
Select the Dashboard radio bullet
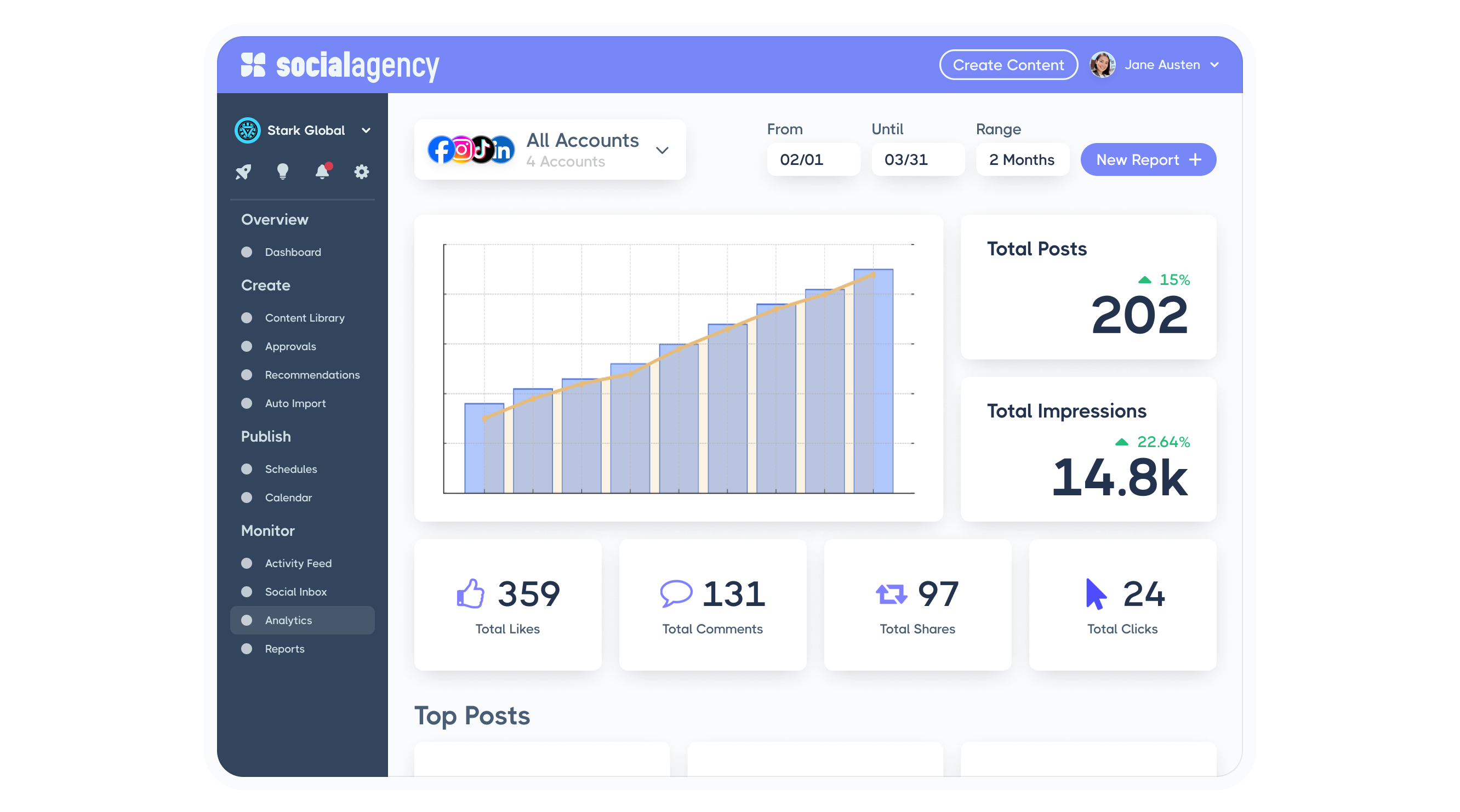coord(247,252)
